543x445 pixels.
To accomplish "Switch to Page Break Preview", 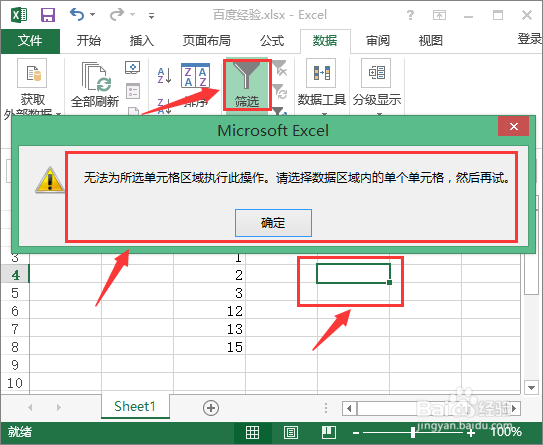I will click(x=329, y=432).
